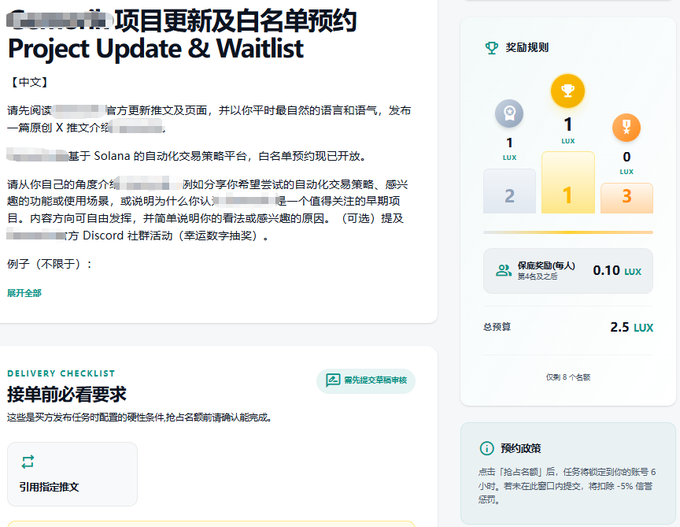Expand full description via 展开全部
This screenshot has height=527, width=680.
tap(24, 293)
